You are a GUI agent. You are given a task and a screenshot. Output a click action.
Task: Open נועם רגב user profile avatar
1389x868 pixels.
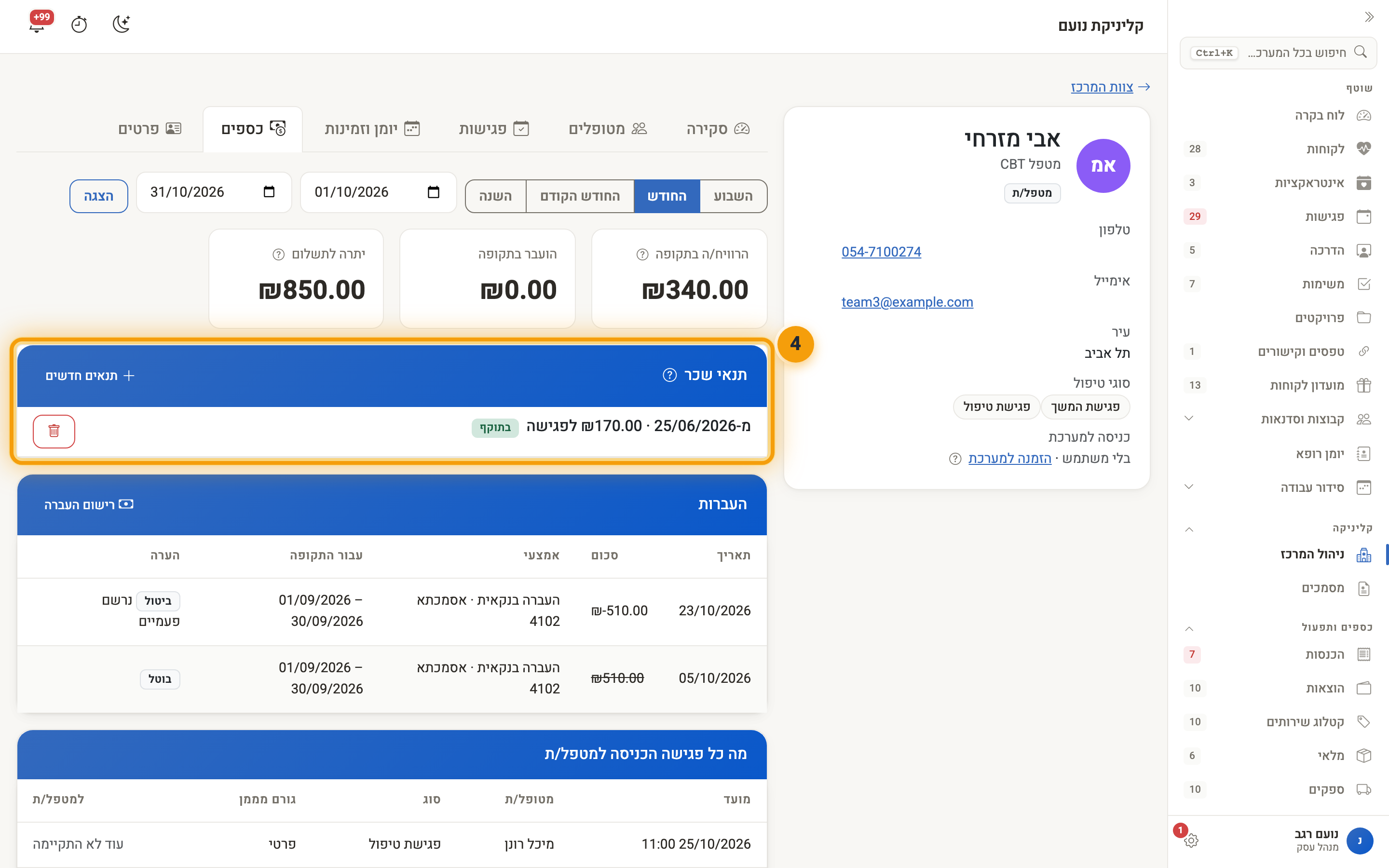click(1359, 841)
